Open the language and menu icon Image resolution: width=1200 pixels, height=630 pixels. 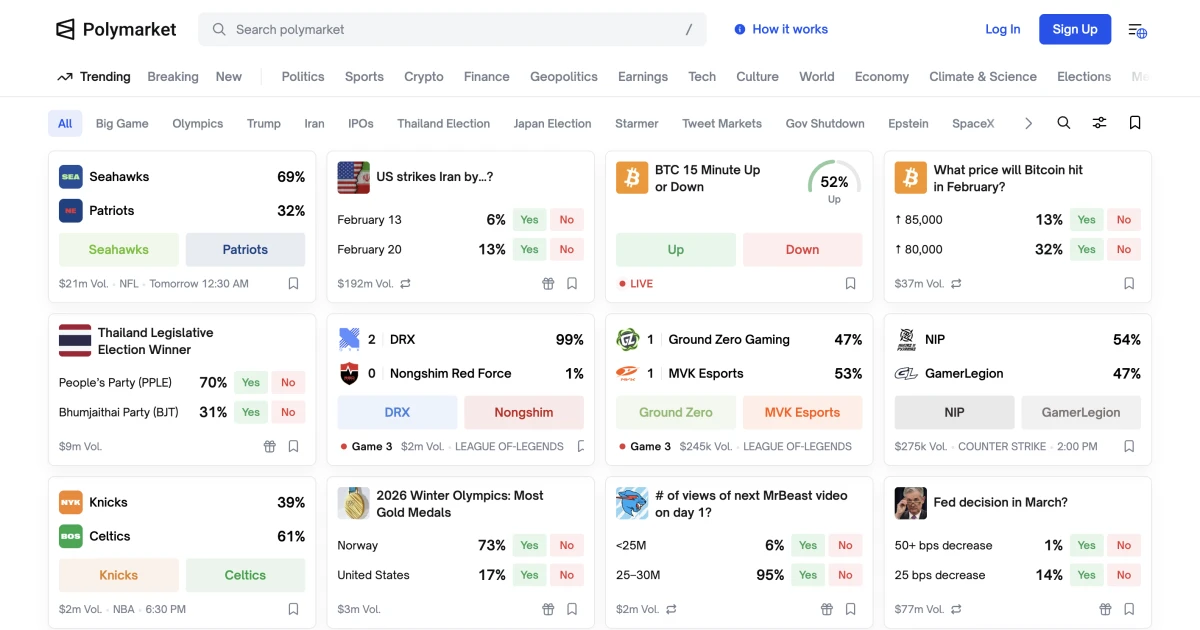[x=1137, y=30]
